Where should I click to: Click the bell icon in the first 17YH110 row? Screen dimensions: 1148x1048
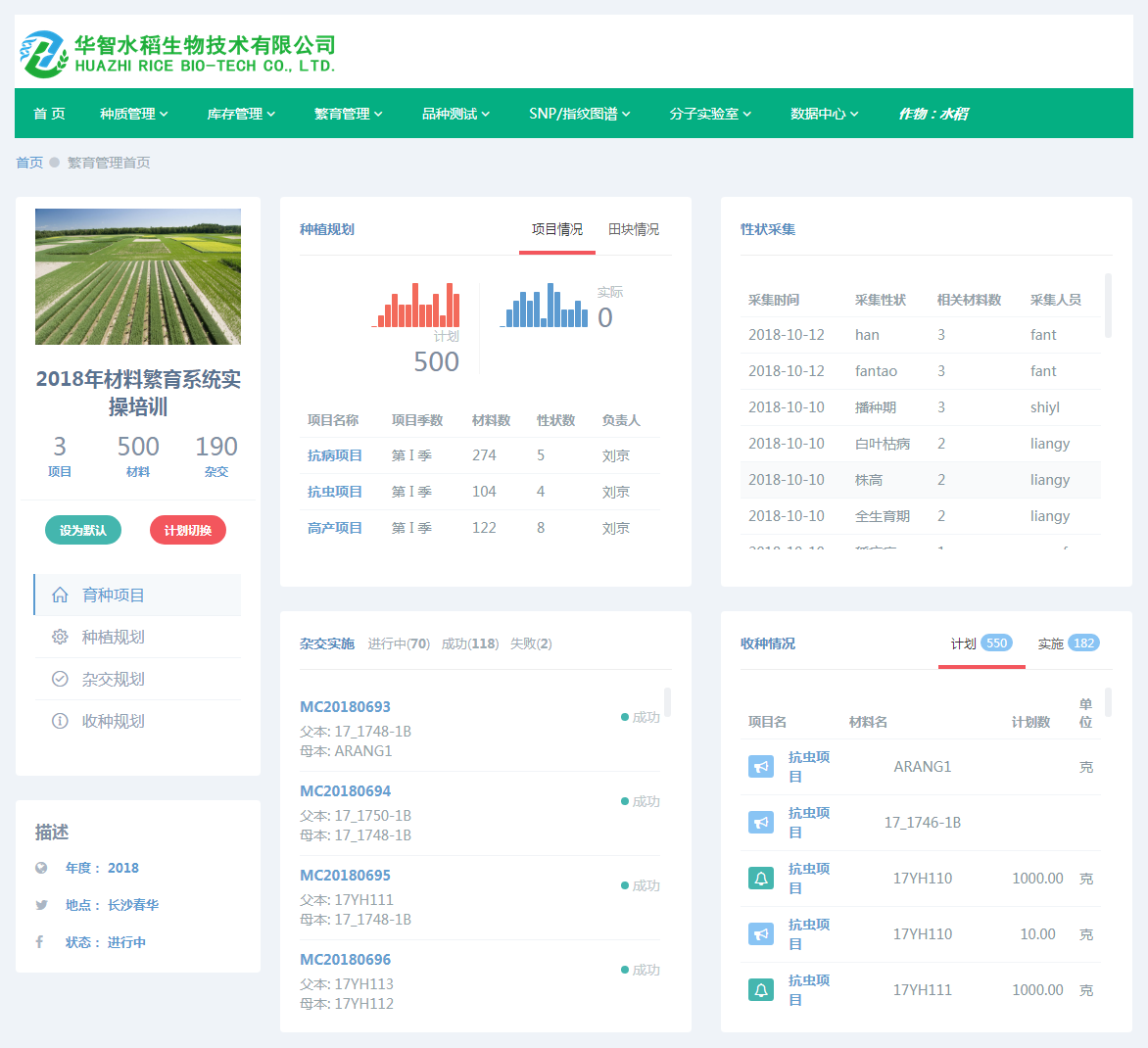coord(761,879)
